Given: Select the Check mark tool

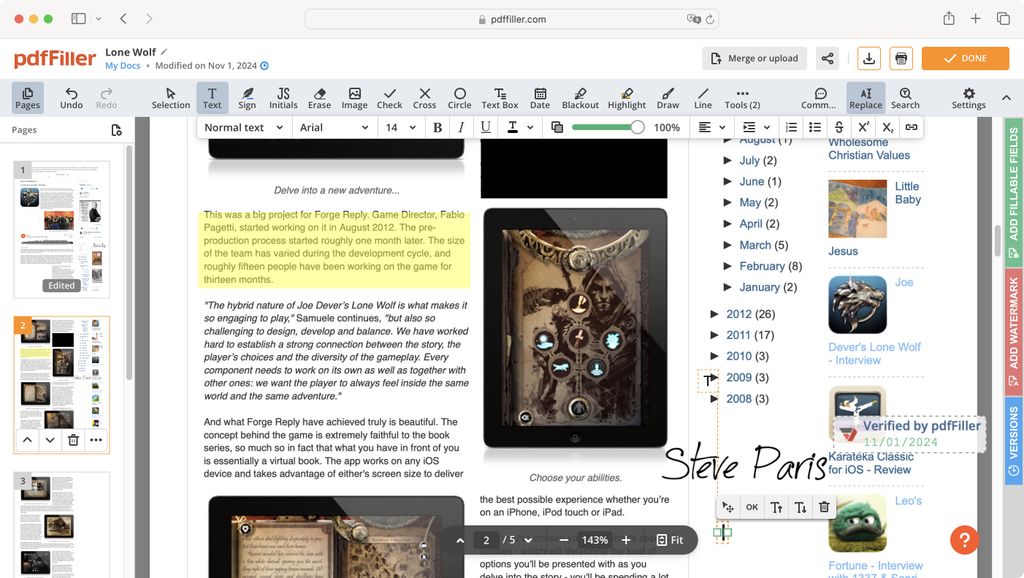Looking at the screenshot, I should [389, 98].
